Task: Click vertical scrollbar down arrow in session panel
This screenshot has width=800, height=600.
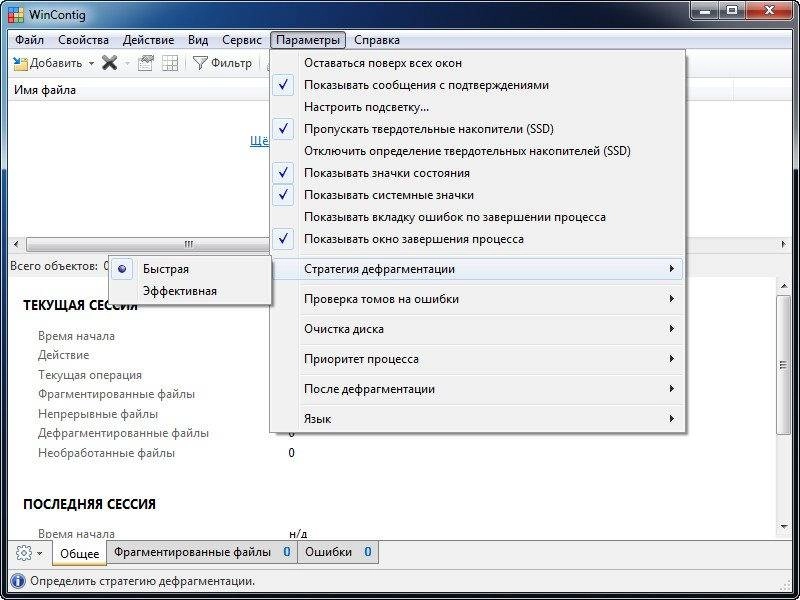Action: (x=783, y=528)
